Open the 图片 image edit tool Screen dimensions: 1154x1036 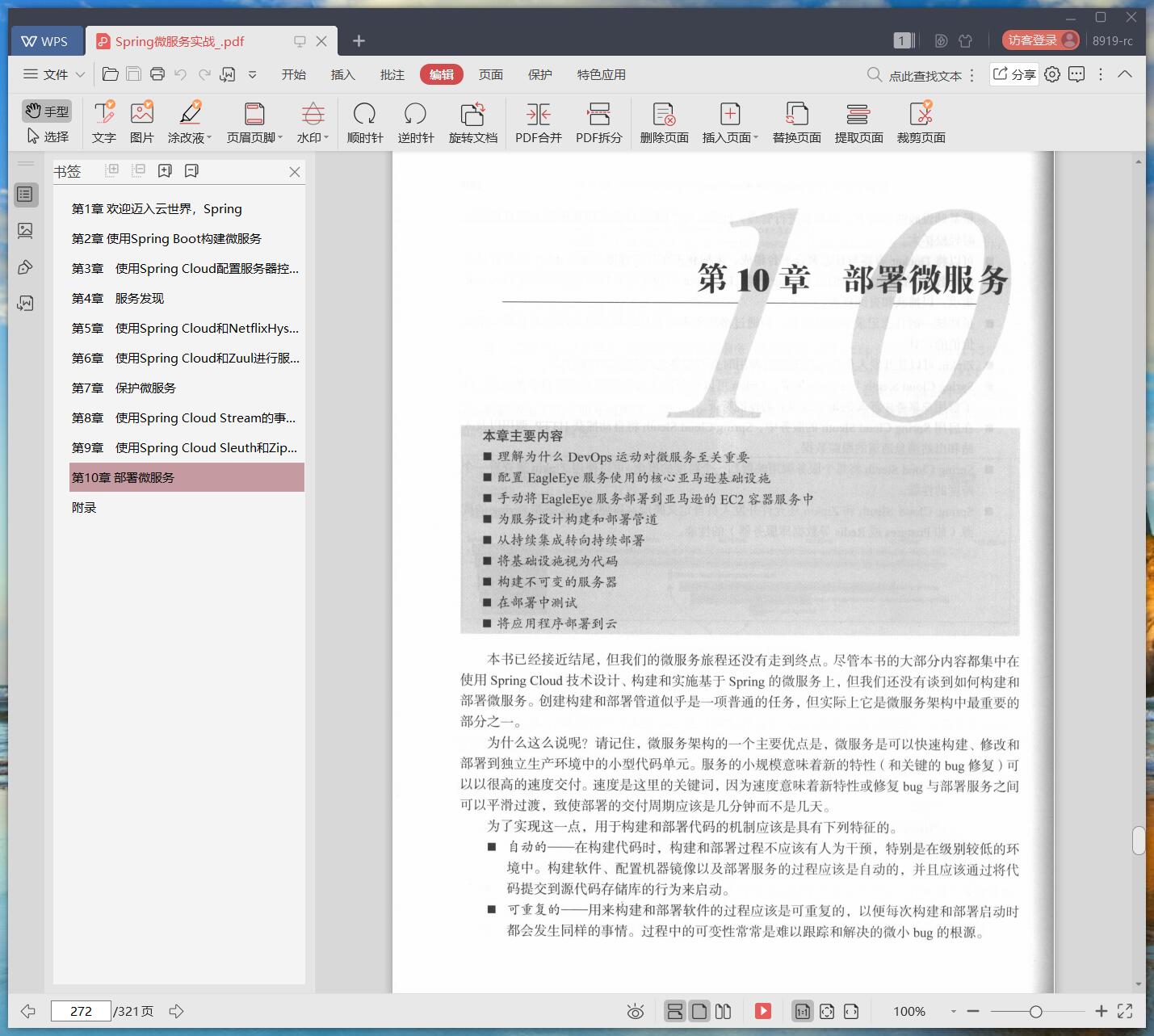(141, 122)
